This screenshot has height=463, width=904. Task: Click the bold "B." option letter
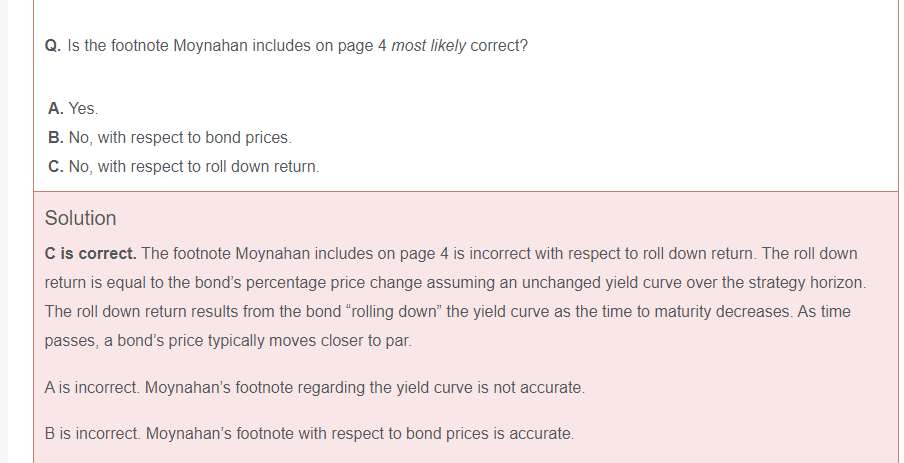click(56, 137)
